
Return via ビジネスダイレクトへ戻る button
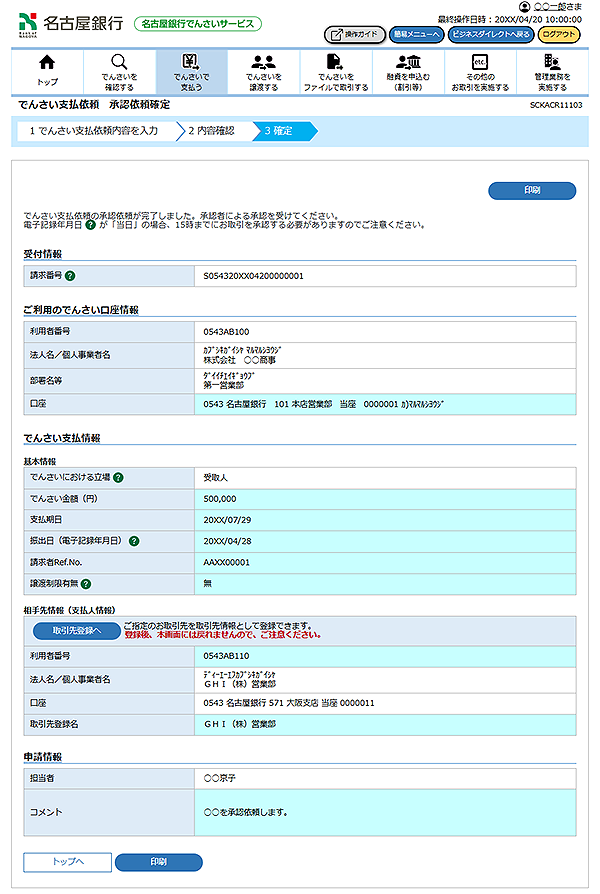coord(491,34)
